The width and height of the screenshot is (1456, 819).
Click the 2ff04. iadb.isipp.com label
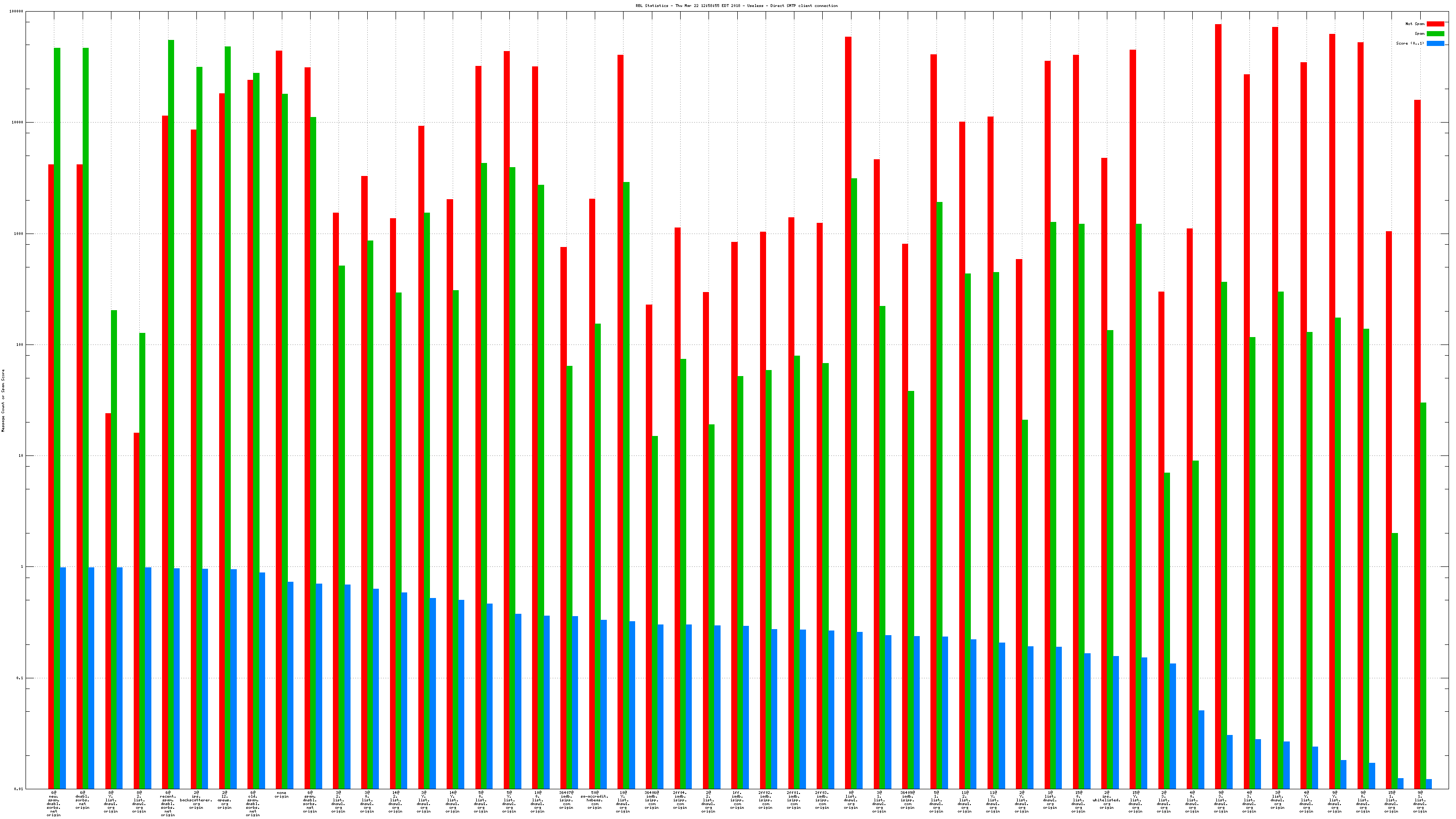[x=680, y=800]
